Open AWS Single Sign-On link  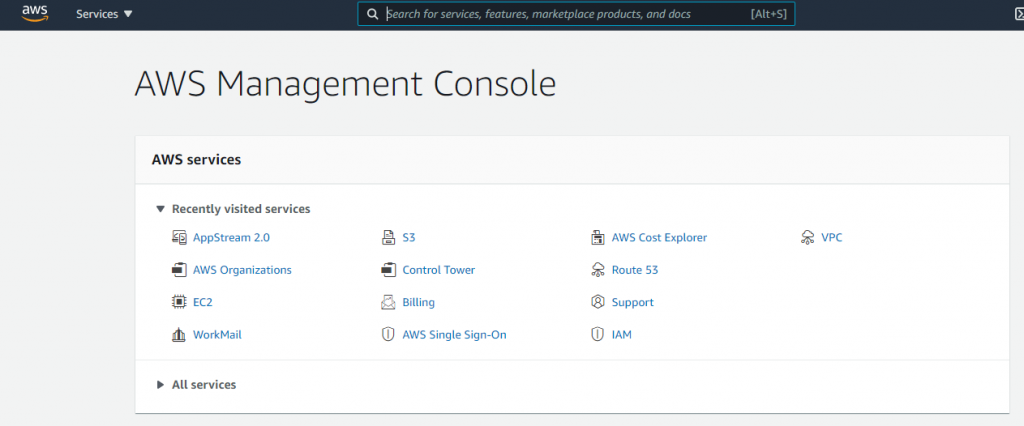click(x=455, y=335)
